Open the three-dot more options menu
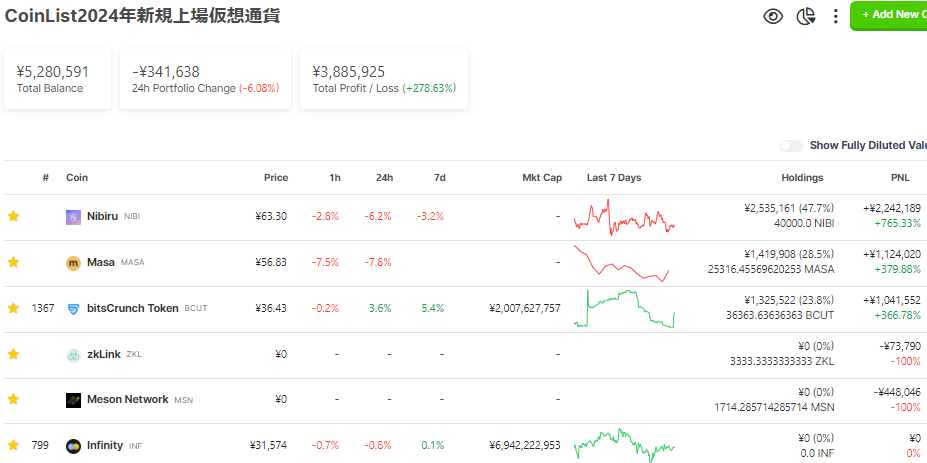Viewport: 927px width, 463px height. coord(835,16)
